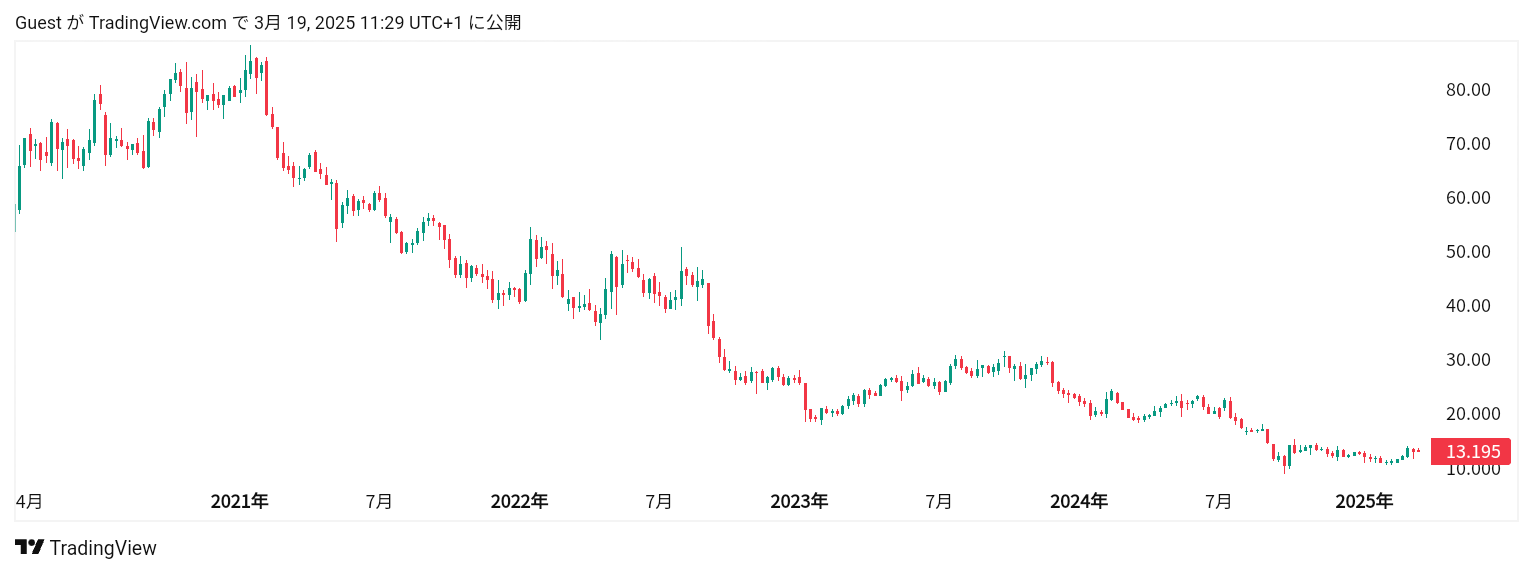Click the 10.000 price axis label
Viewport: 1533px width, 574px height.
point(1473,469)
